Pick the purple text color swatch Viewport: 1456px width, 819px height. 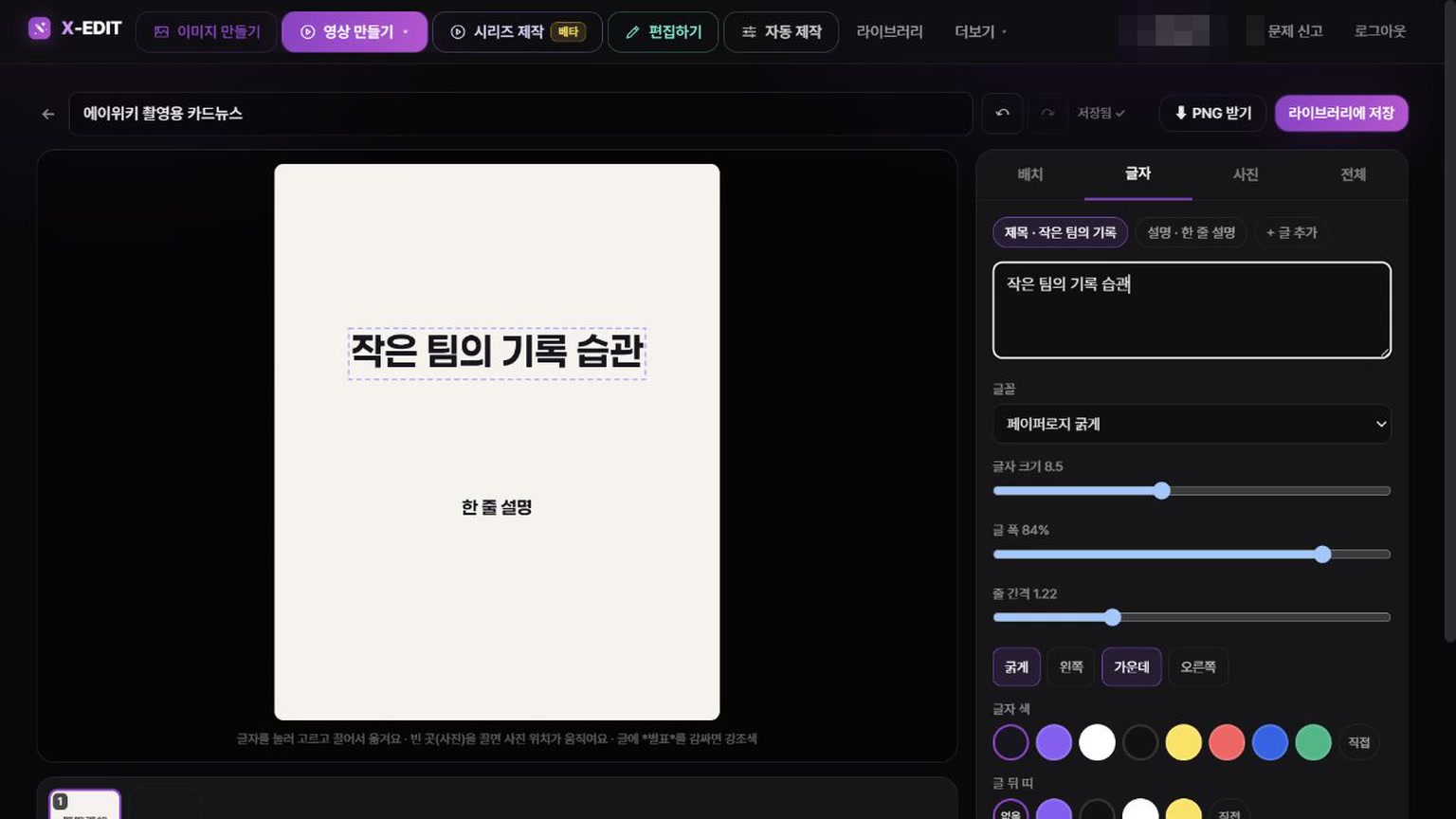click(x=1054, y=742)
